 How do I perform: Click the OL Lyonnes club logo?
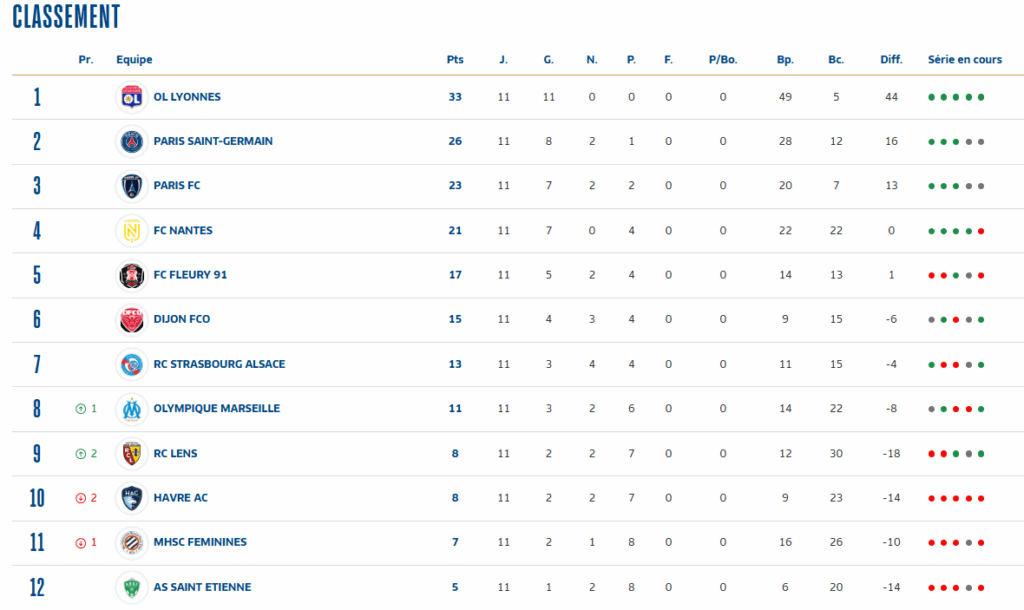(x=131, y=97)
